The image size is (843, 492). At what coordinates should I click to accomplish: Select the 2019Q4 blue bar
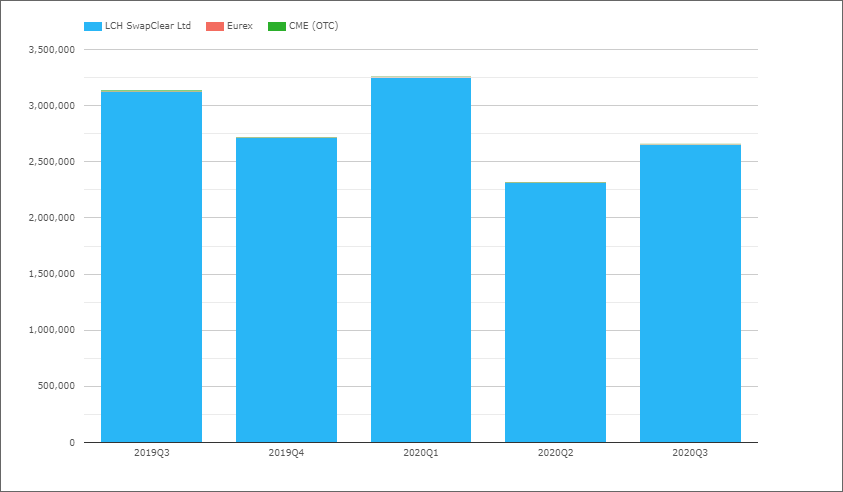pyautogui.click(x=287, y=290)
